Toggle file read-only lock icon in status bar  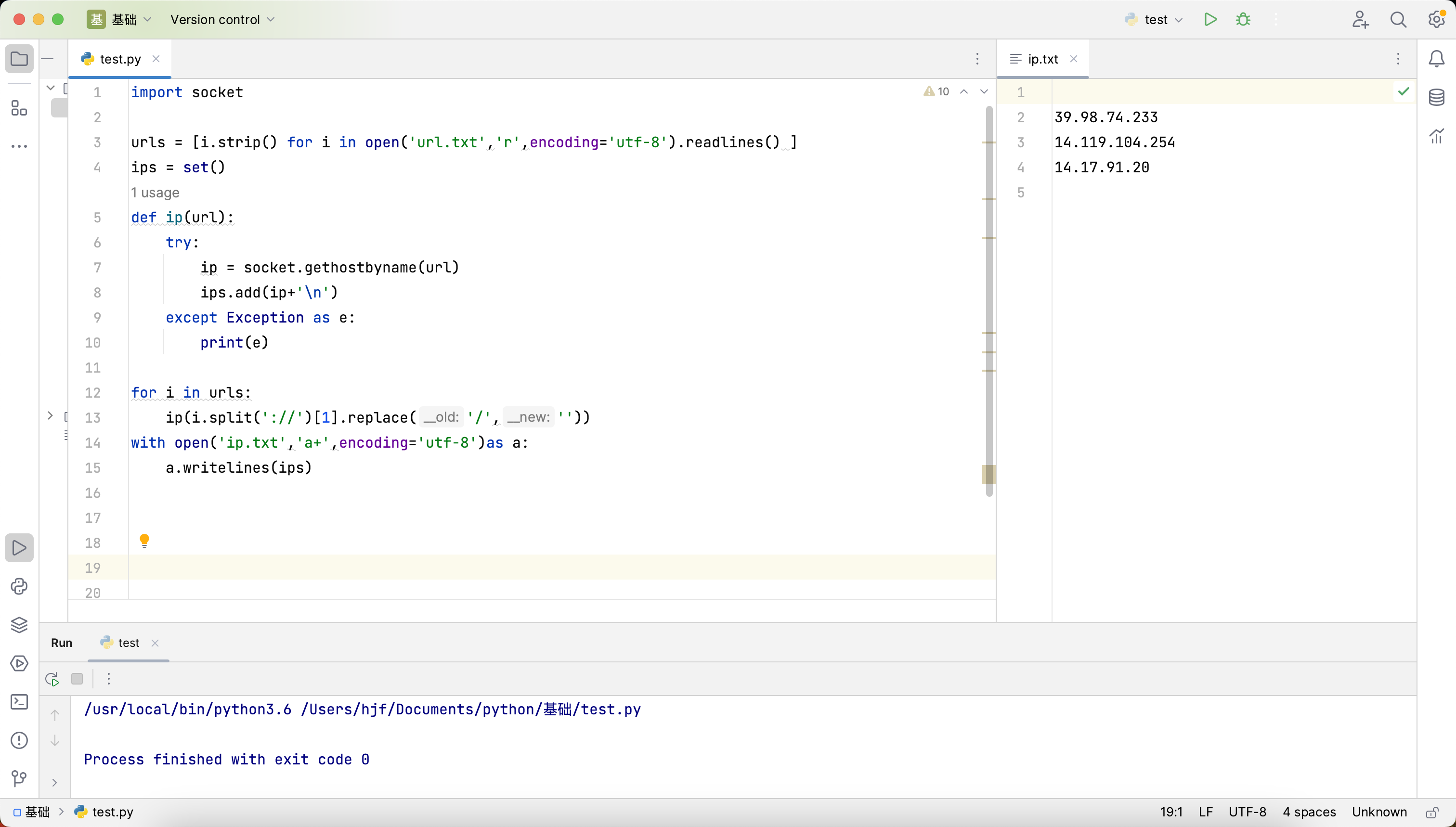(x=1432, y=812)
